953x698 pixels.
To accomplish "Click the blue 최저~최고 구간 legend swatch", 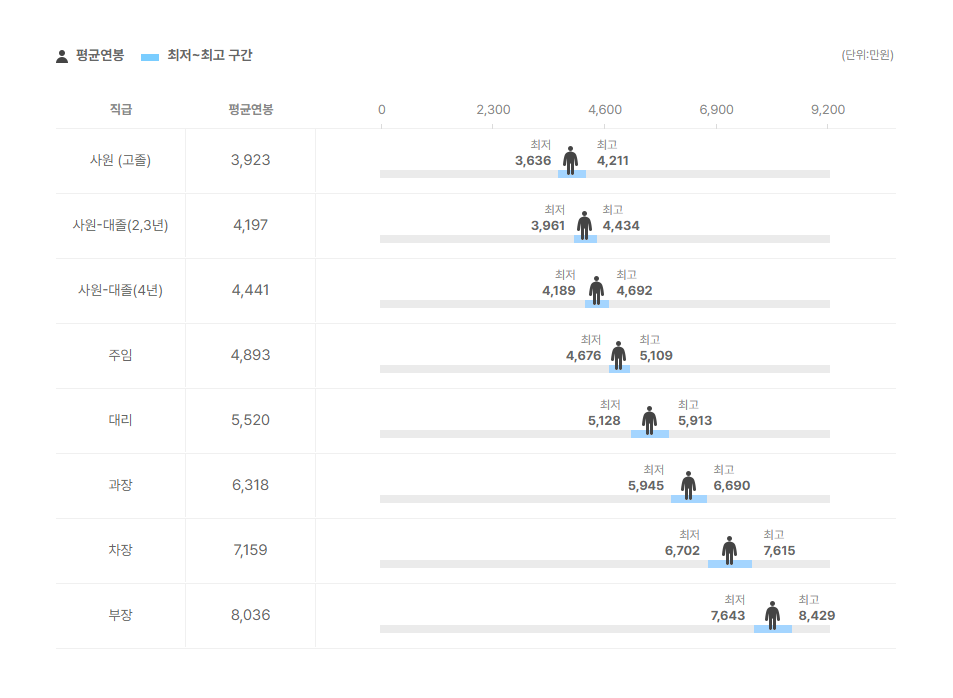I will [x=150, y=57].
